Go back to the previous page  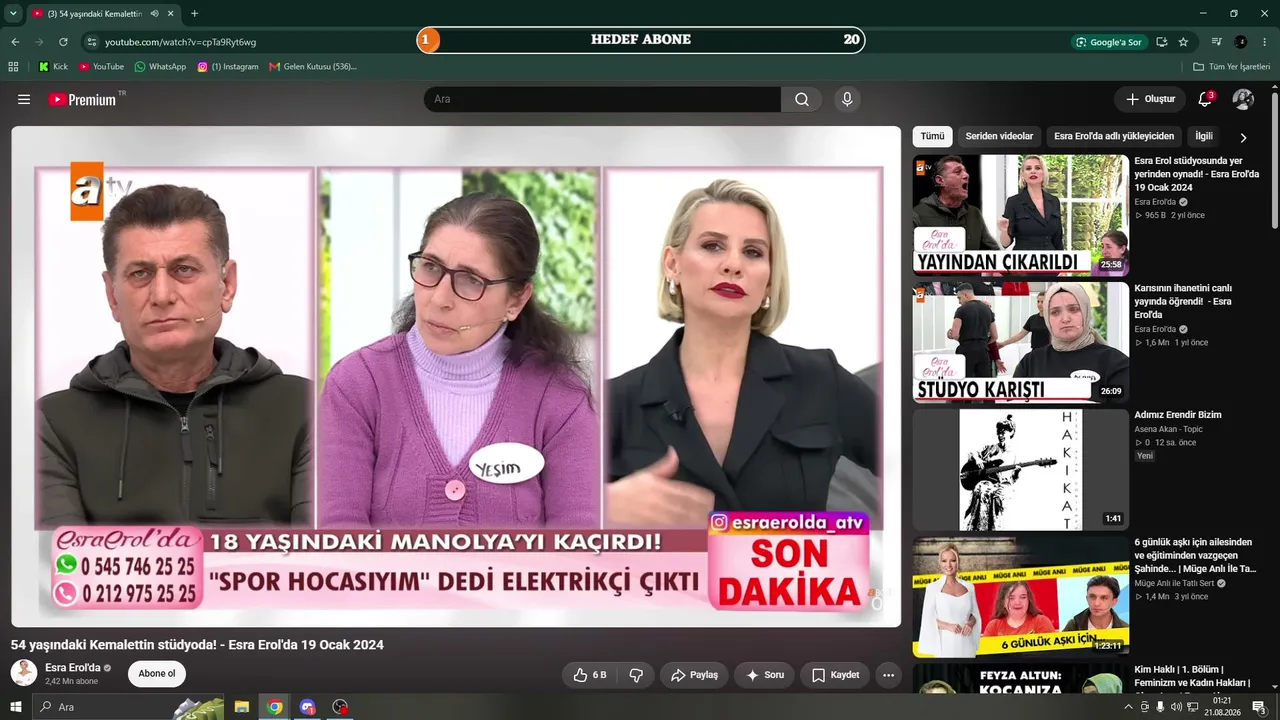click(x=15, y=42)
